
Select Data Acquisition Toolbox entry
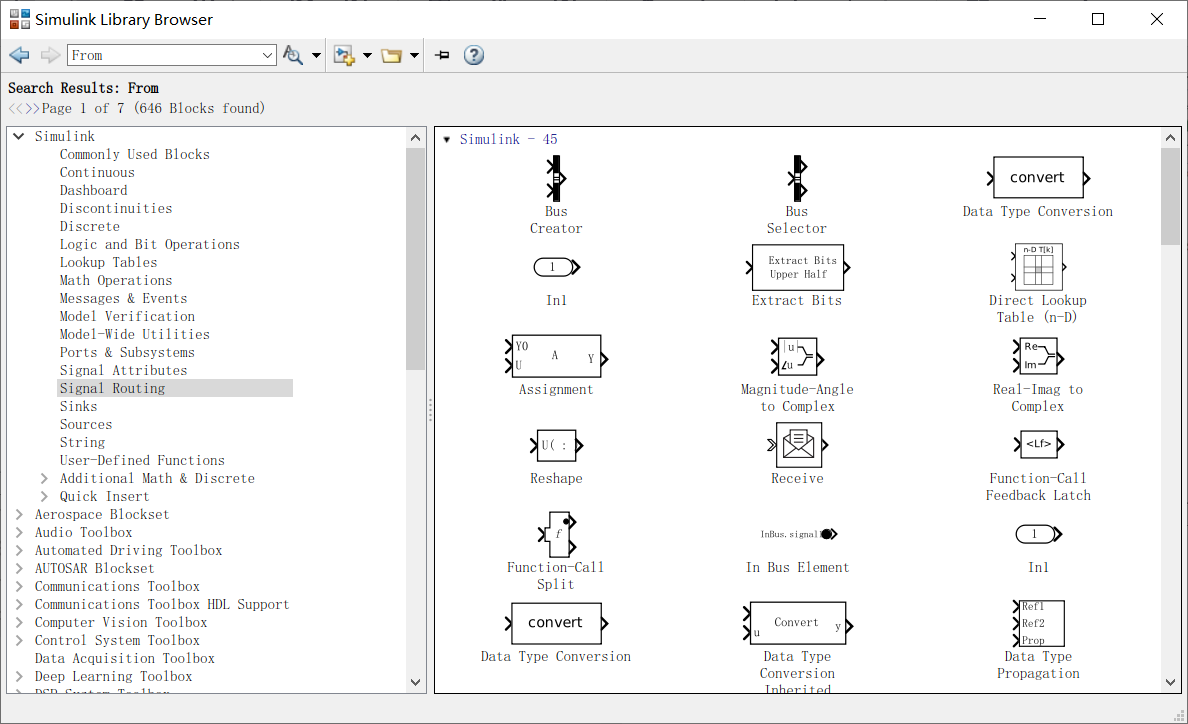tap(124, 659)
